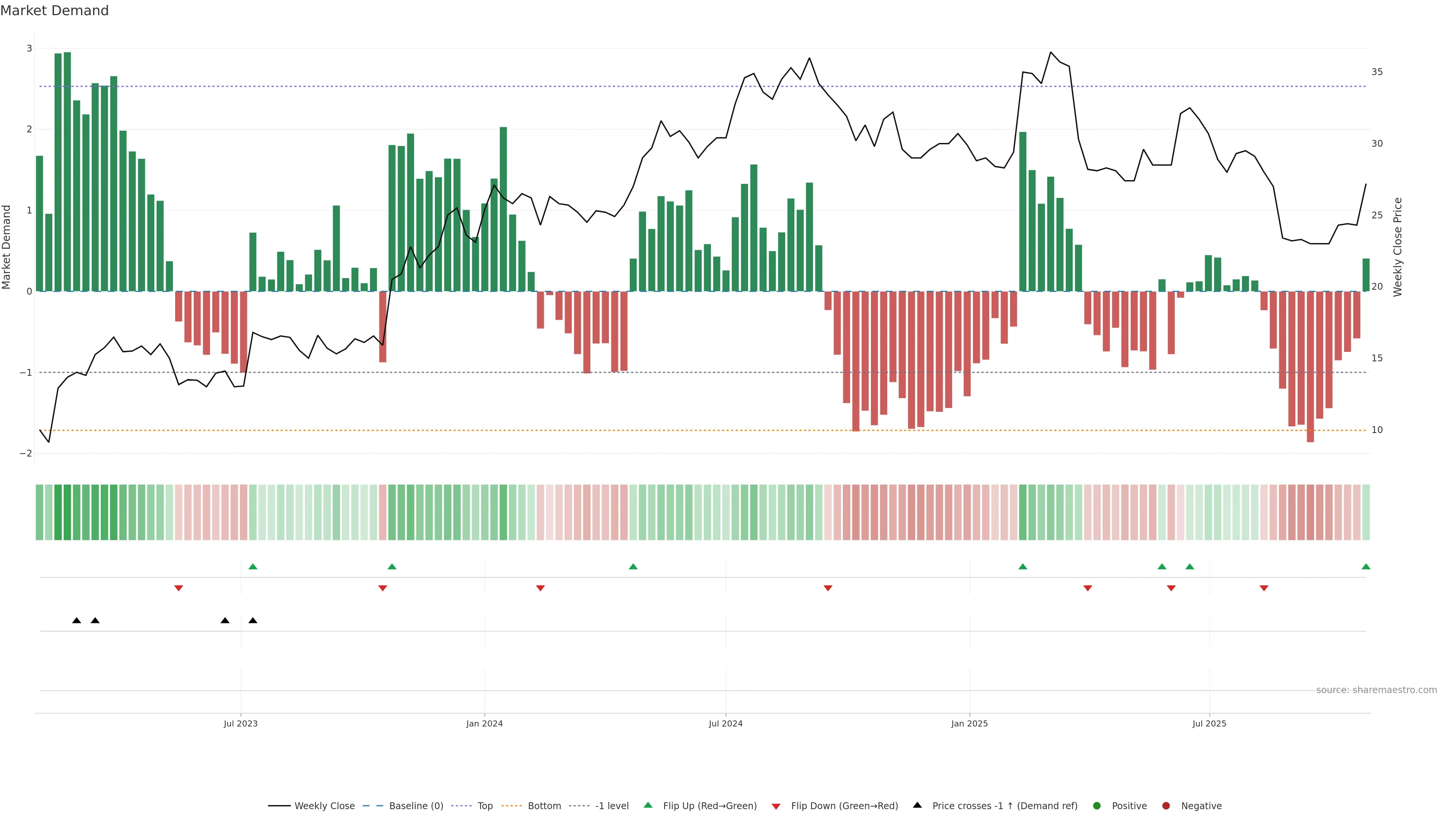The image size is (1456, 819).
Task: Click the darkest green heat strip cell at far left
Action: [x=67, y=512]
